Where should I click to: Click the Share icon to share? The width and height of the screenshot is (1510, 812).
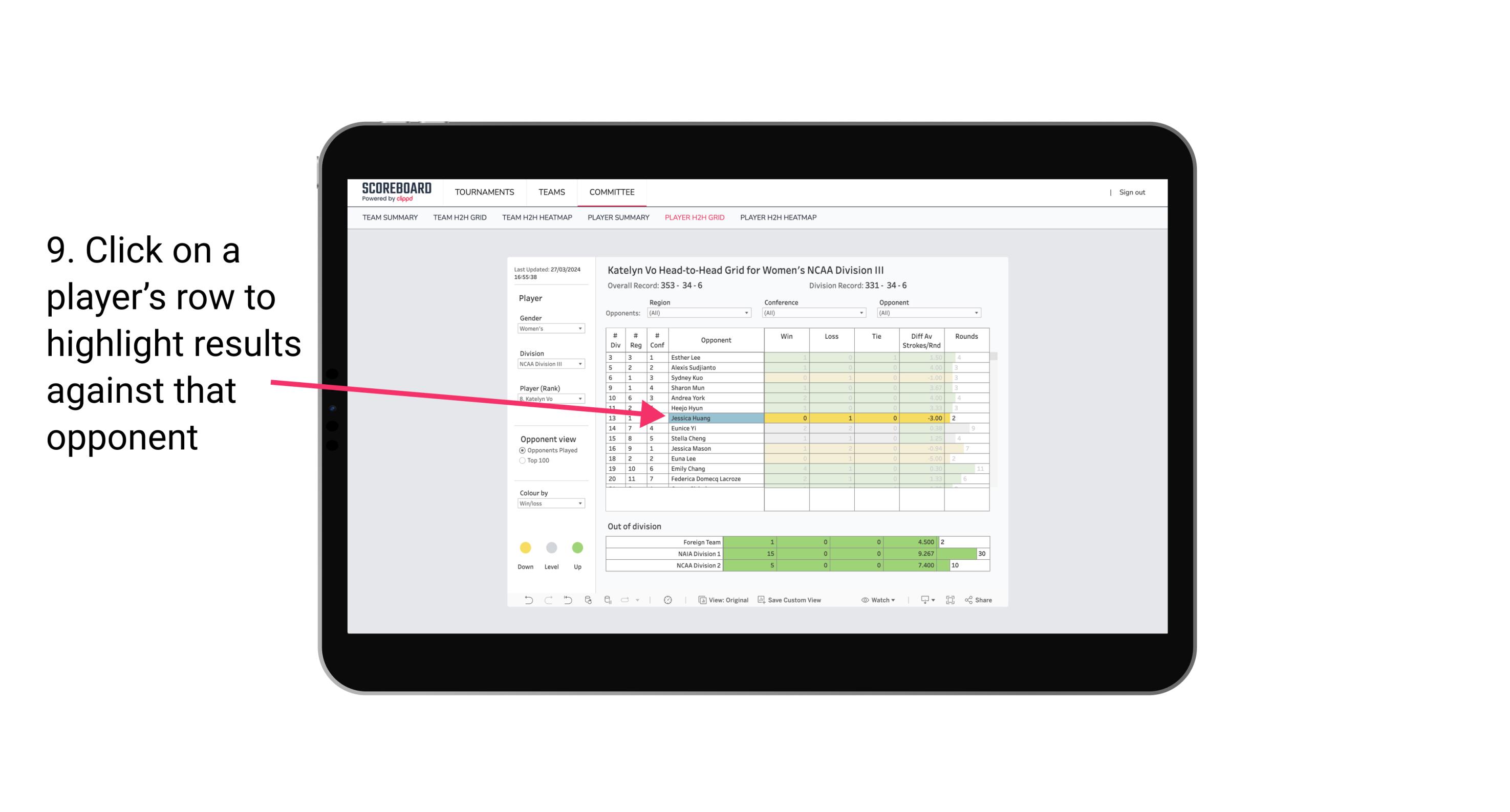pos(983,601)
